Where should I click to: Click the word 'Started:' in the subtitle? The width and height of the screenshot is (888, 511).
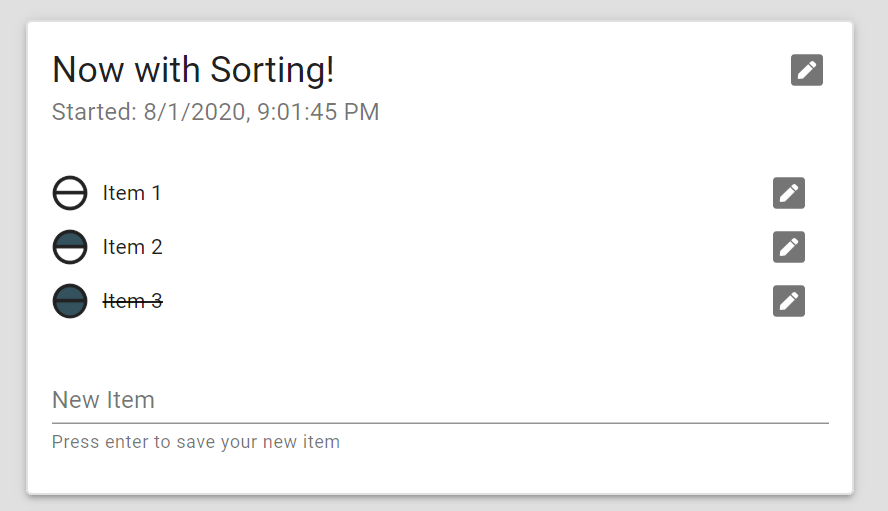pyautogui.click(x=94, y=112)
